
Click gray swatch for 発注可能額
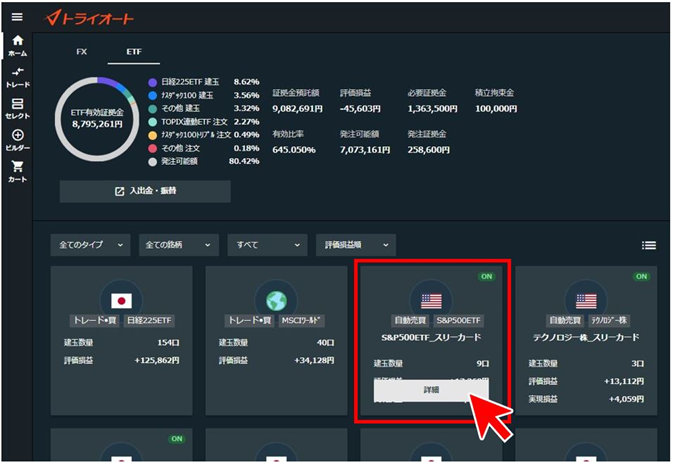152,162
